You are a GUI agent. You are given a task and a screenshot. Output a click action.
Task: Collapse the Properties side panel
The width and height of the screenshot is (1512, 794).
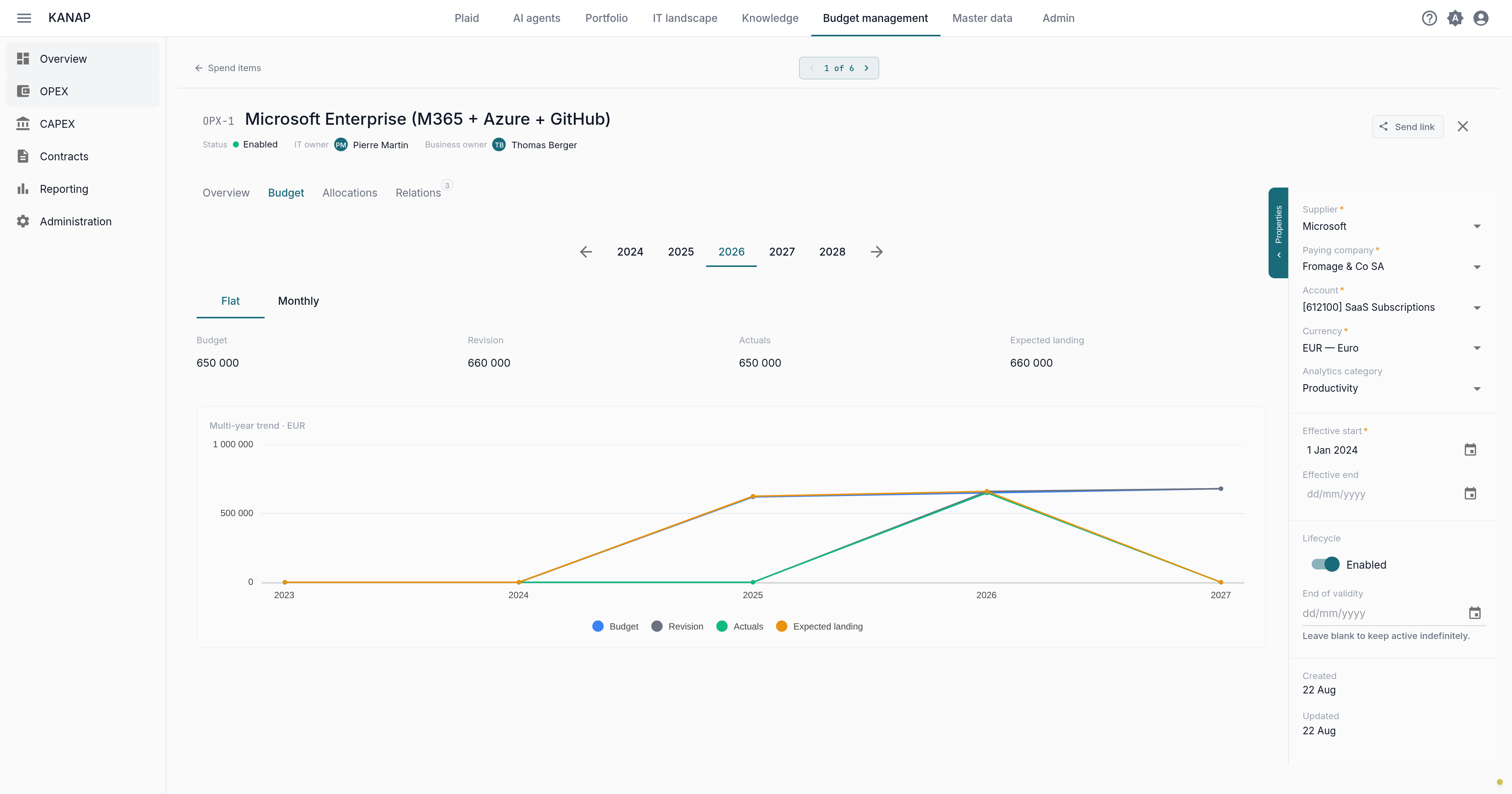pos(1278,233)
